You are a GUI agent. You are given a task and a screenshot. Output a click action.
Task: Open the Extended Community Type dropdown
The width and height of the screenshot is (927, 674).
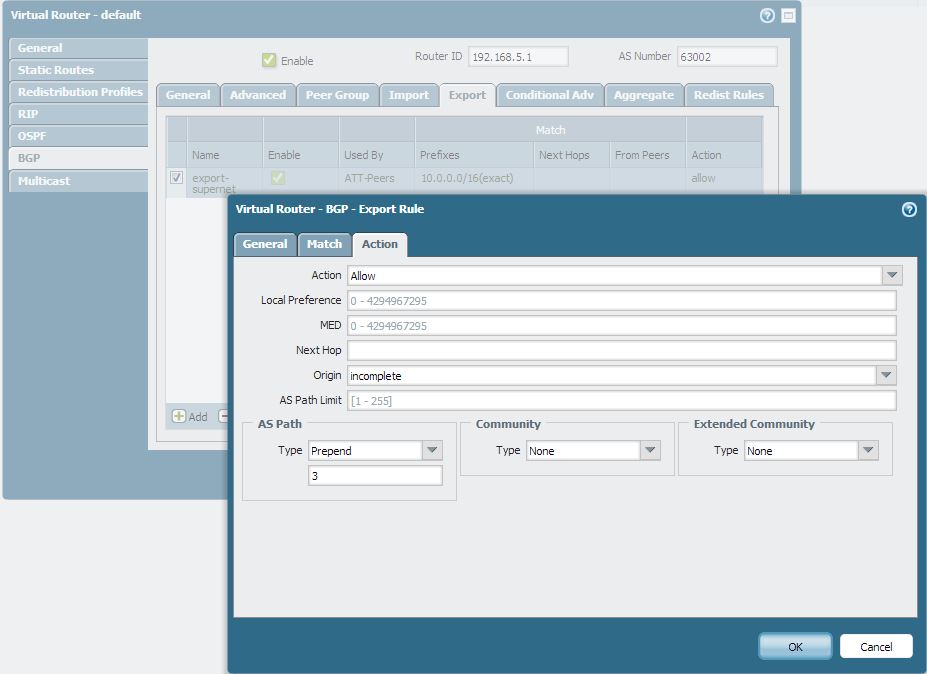[868, 451]
